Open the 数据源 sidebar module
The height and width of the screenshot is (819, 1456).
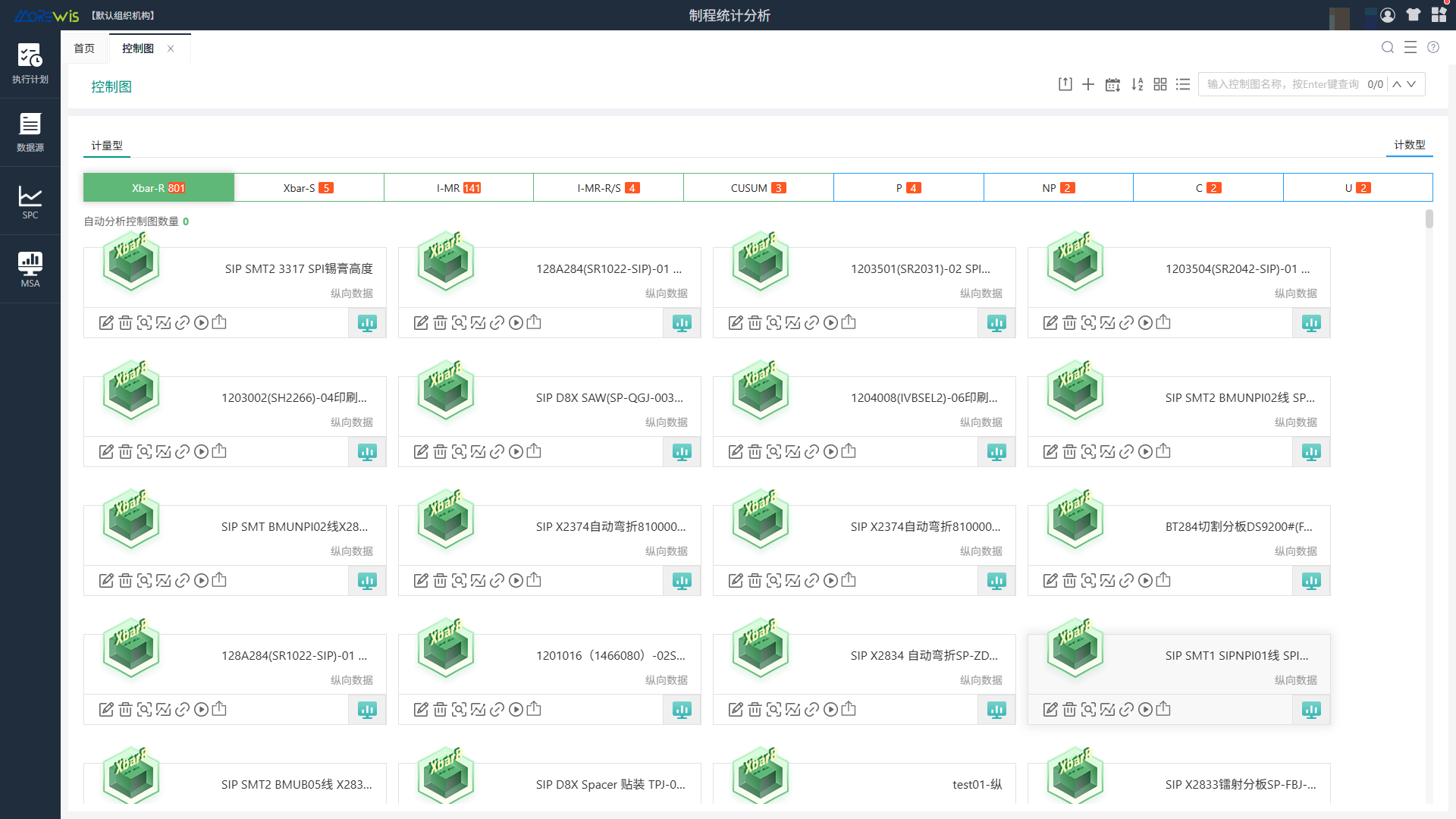point(30,132)
